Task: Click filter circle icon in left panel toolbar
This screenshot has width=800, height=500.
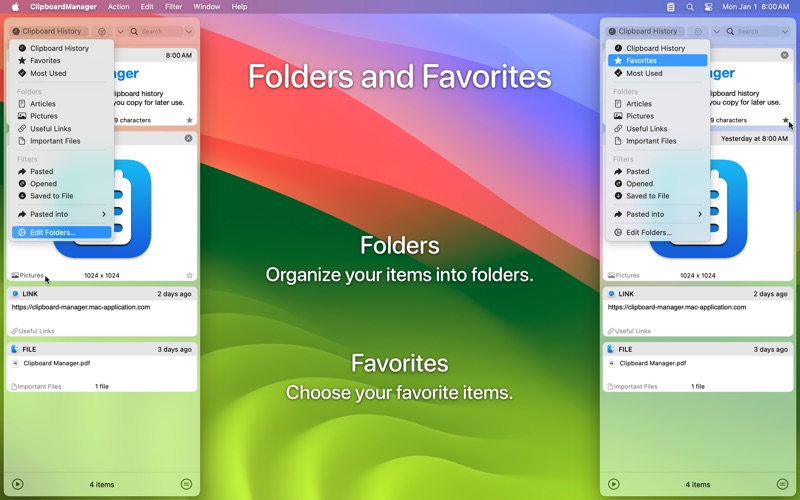Action: (x=102, y=32)
